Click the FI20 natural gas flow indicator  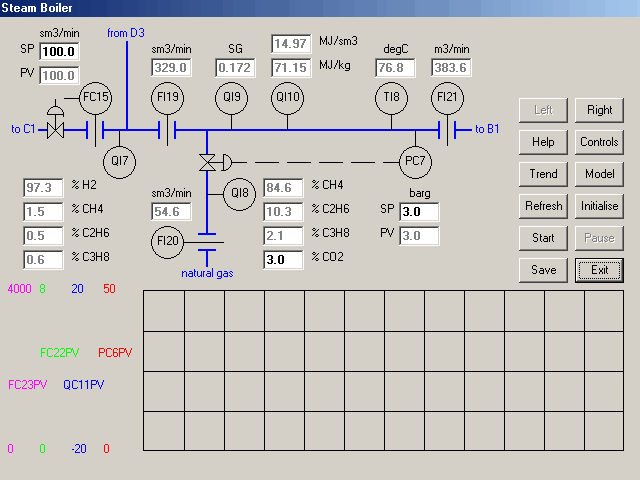click(168, 242)
